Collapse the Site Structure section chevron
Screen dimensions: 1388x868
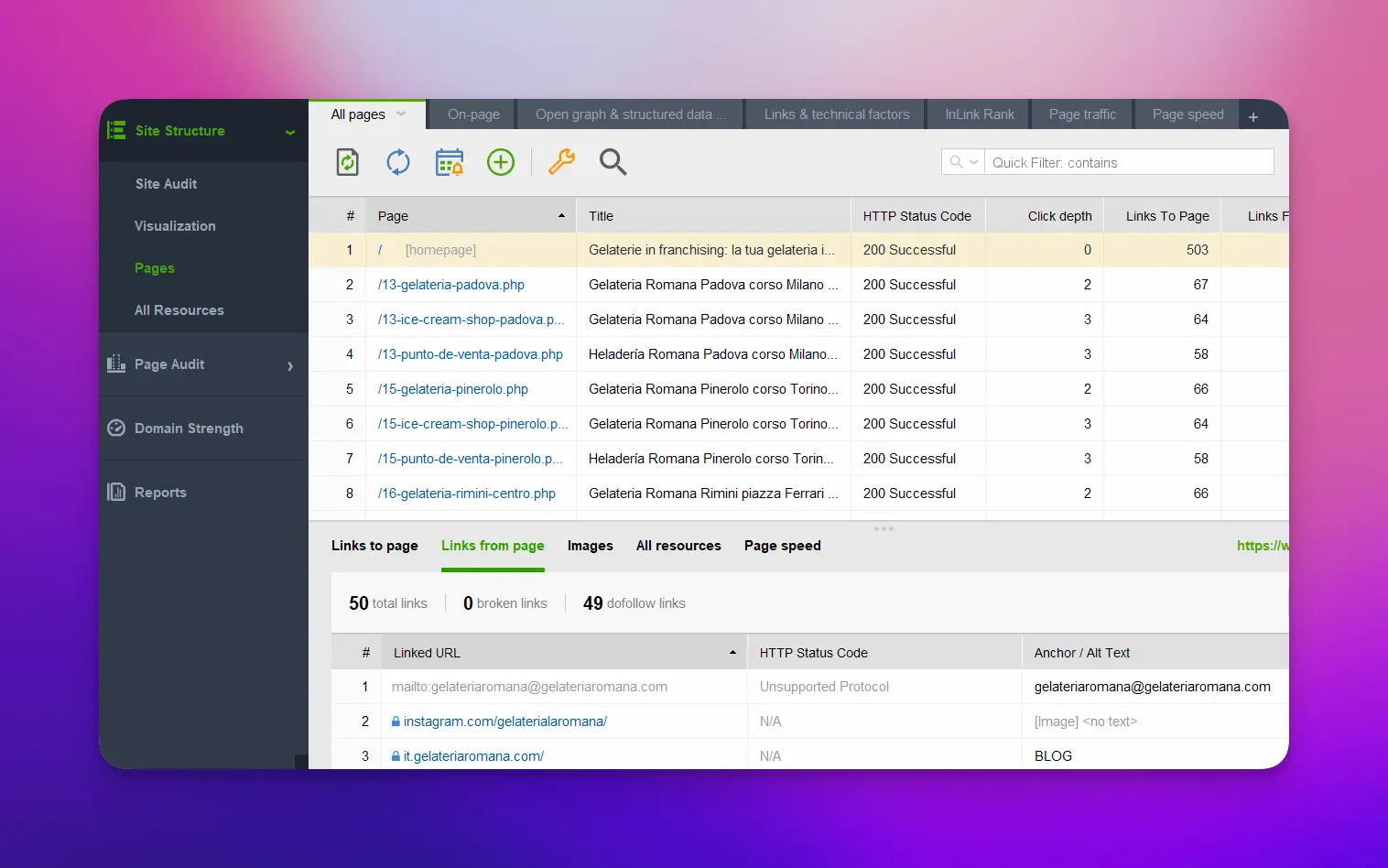coord(290,132)
